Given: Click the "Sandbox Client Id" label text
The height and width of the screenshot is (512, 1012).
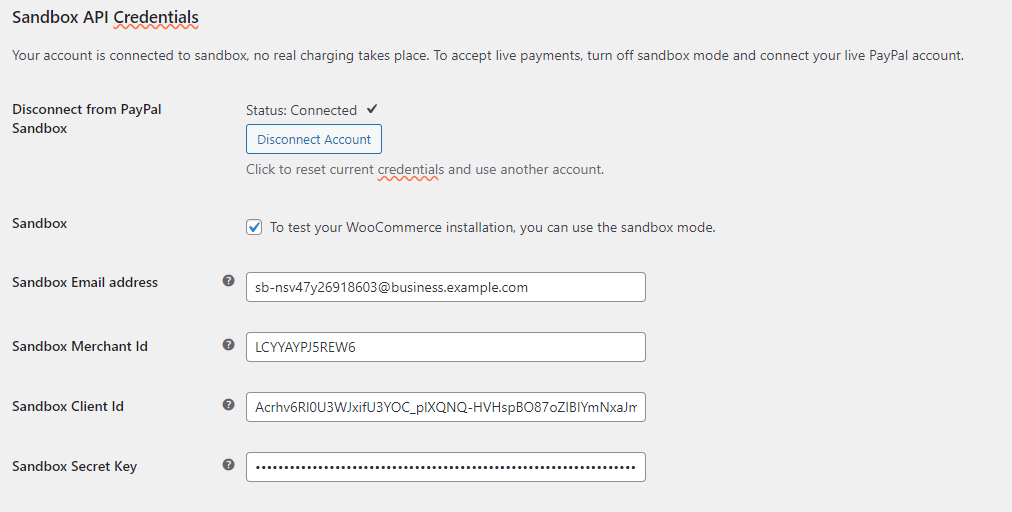Looking at the screenshot, I should point(68,406).
